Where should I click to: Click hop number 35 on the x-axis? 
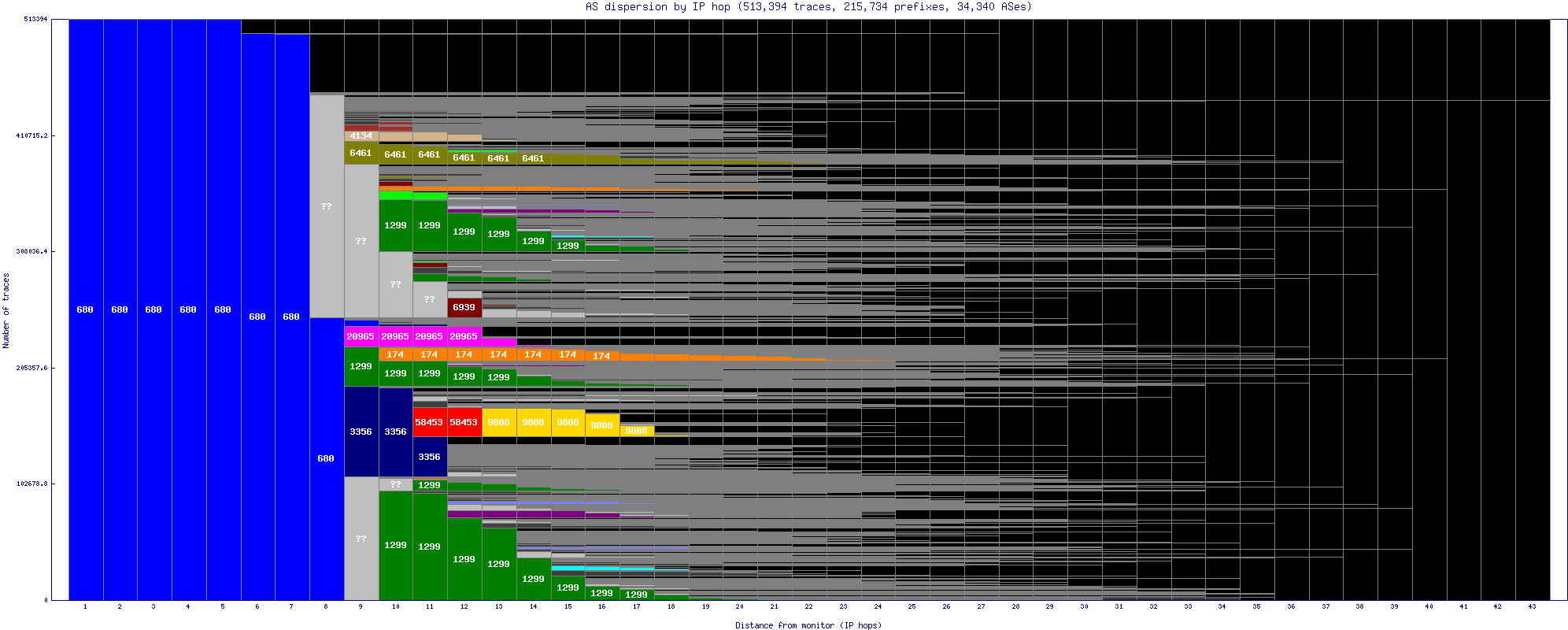1257,606
